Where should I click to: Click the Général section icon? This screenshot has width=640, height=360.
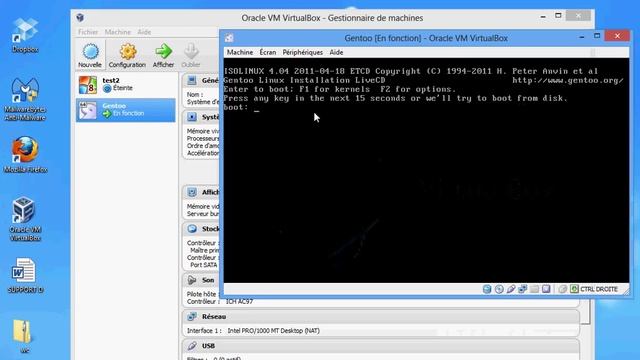tap(191, 80)
